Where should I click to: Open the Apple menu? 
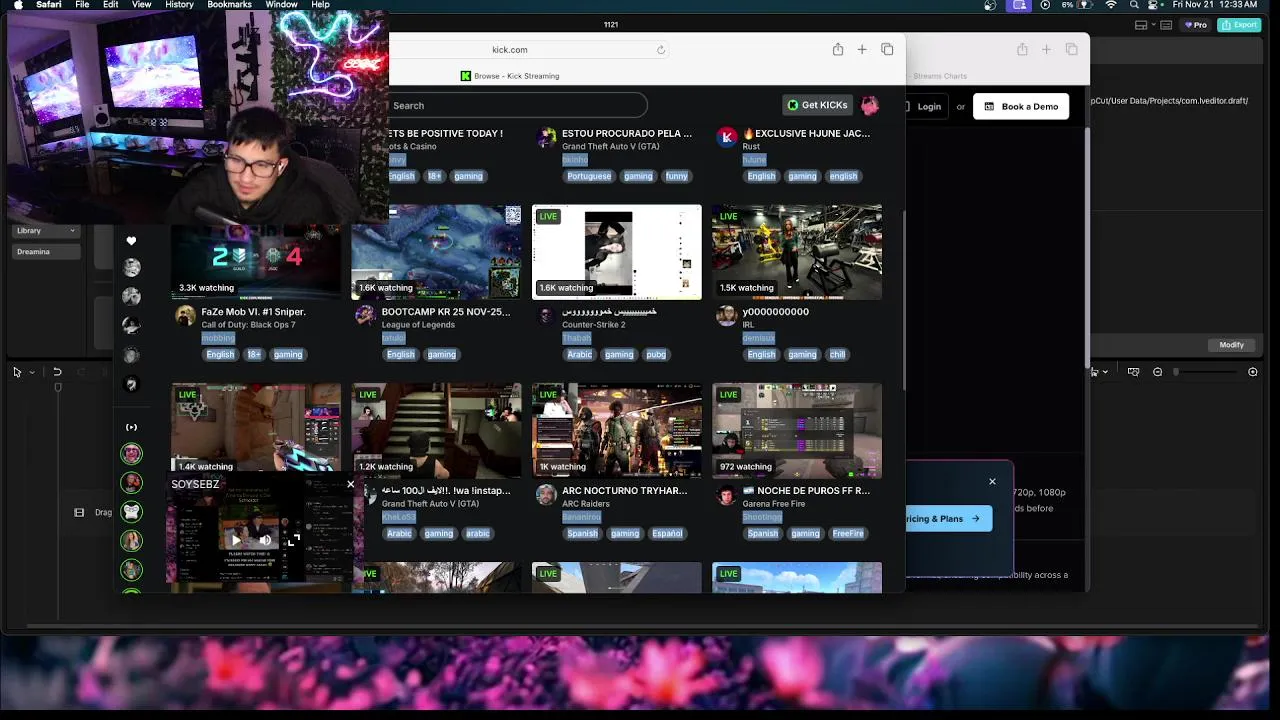coord(17,5)
